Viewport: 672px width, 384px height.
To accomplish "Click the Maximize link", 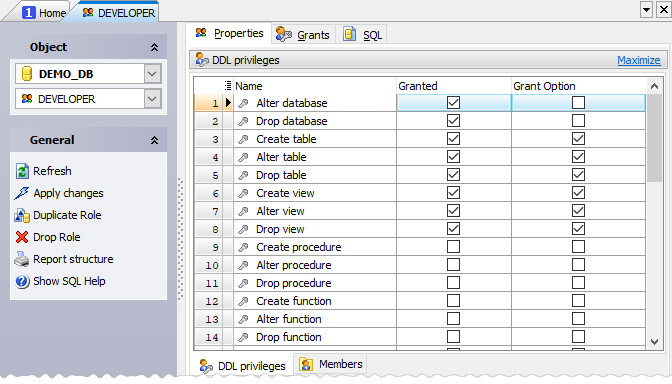I will 639,60.
